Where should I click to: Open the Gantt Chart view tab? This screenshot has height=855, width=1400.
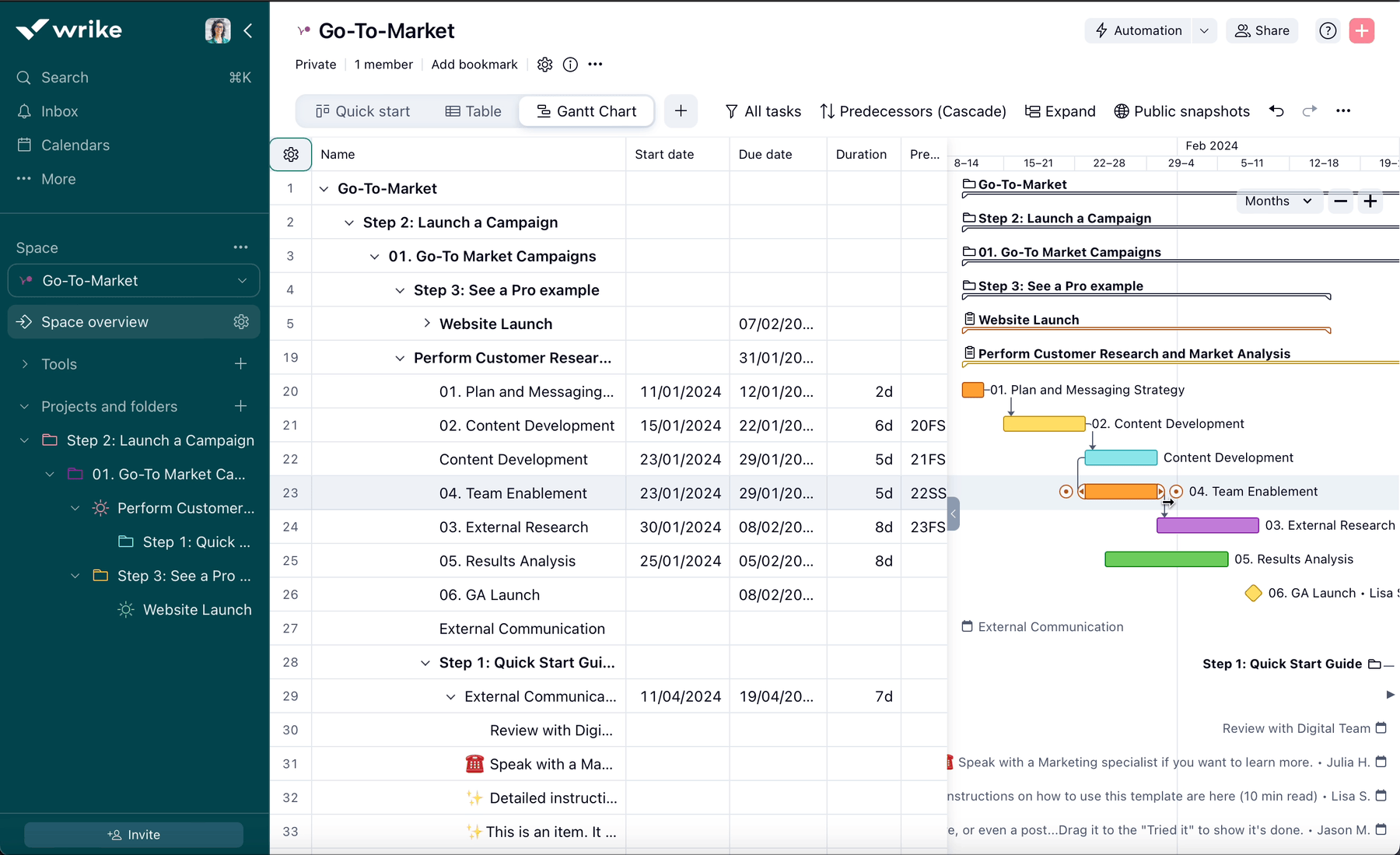[586, 110]
